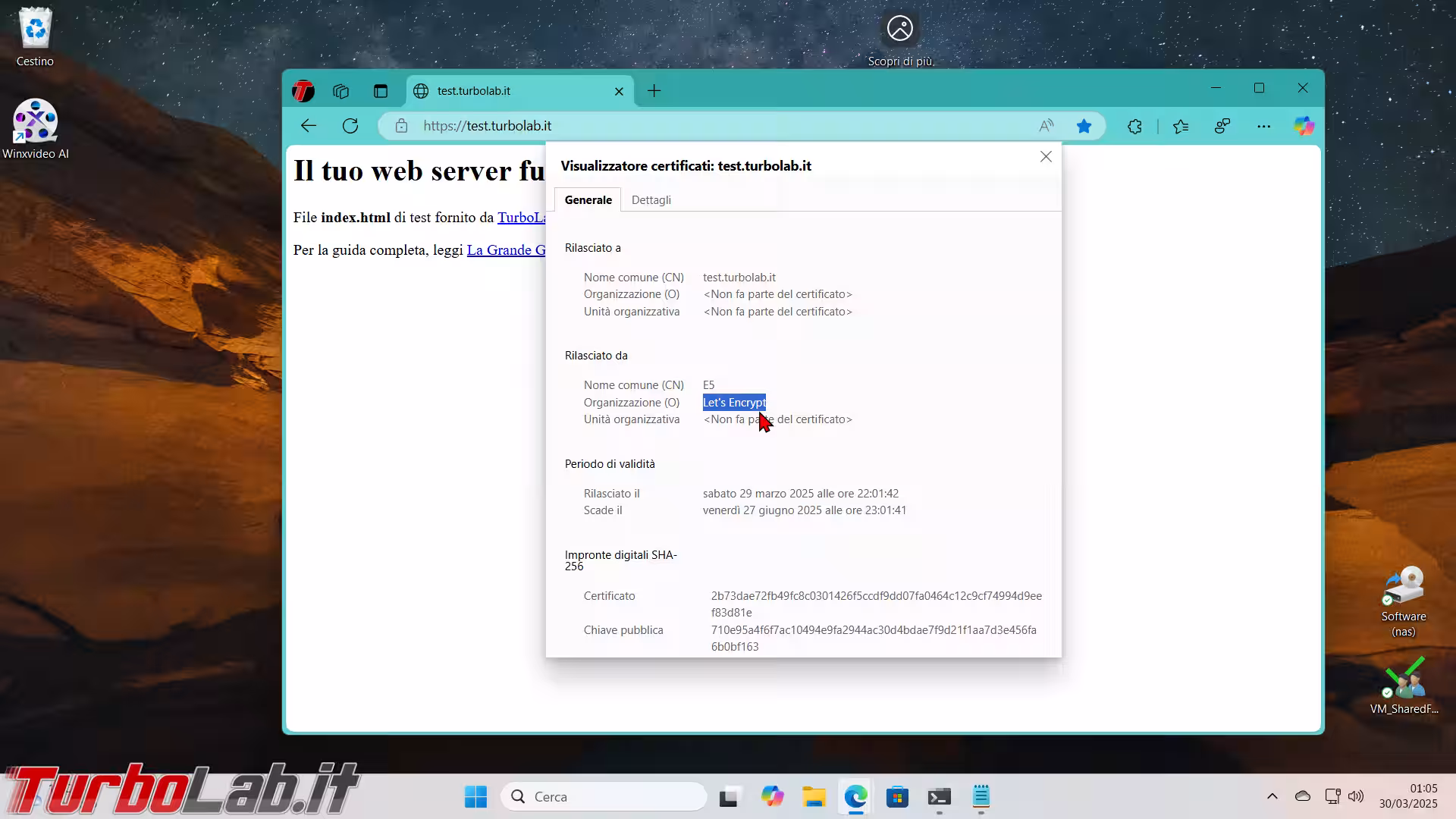Open Settings and more ellipsis menu
Screen dimensions: 1456x819
1263,127
